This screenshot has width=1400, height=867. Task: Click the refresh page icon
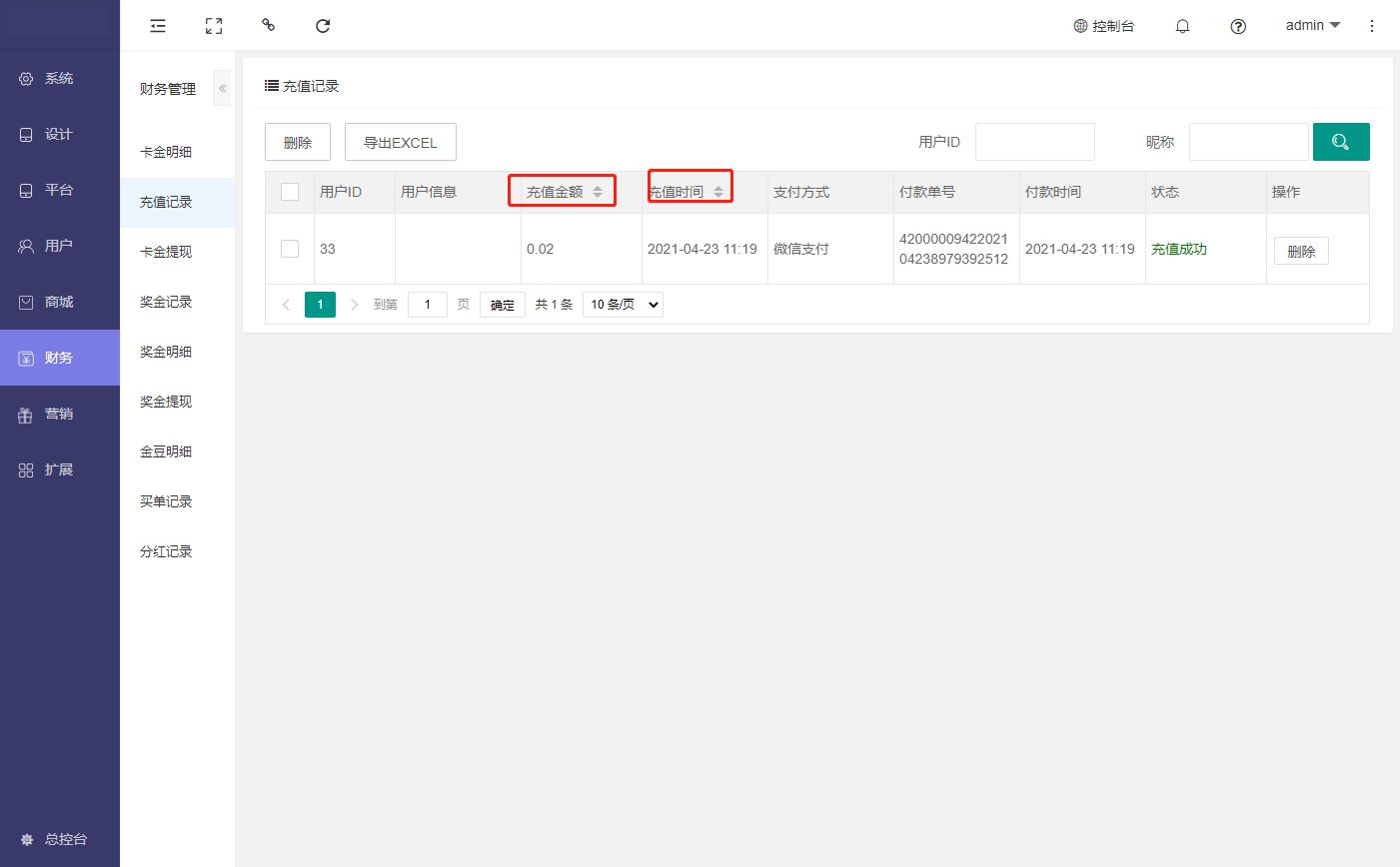point(323,26)
